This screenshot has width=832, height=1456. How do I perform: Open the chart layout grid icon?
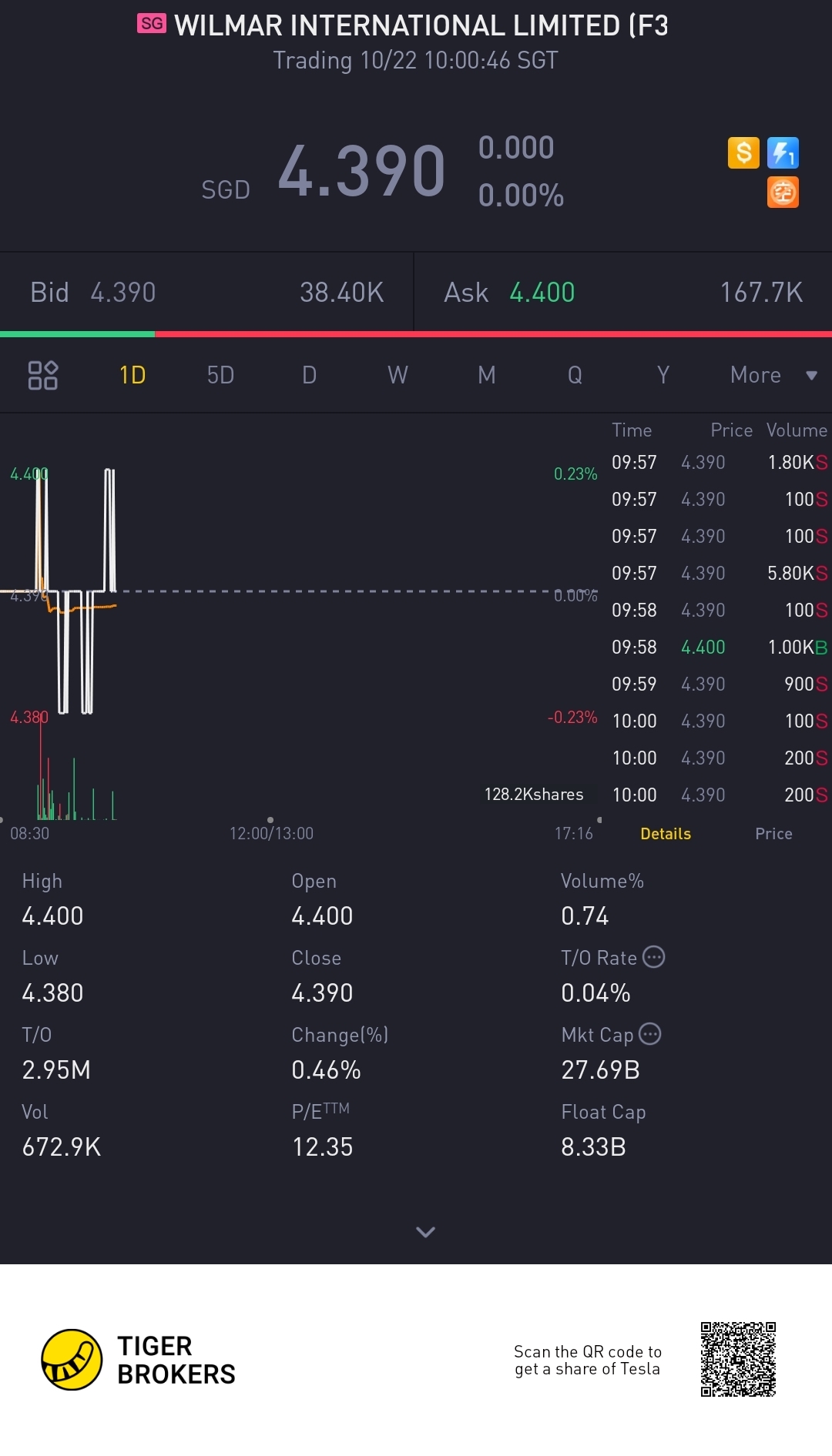(43, 375)
